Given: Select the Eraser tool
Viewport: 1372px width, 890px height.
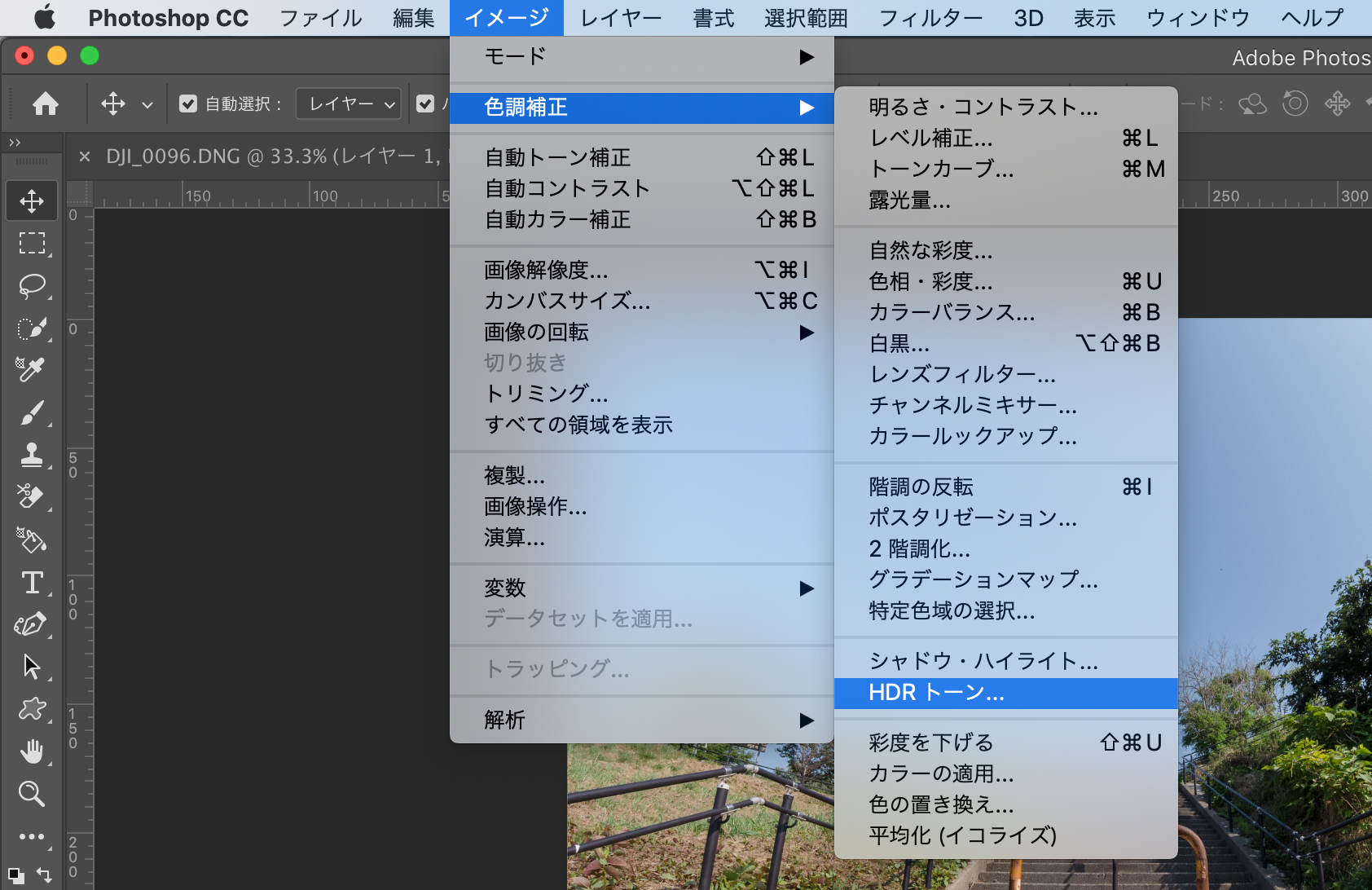Looking at the screenshot, I should [32, 497].
